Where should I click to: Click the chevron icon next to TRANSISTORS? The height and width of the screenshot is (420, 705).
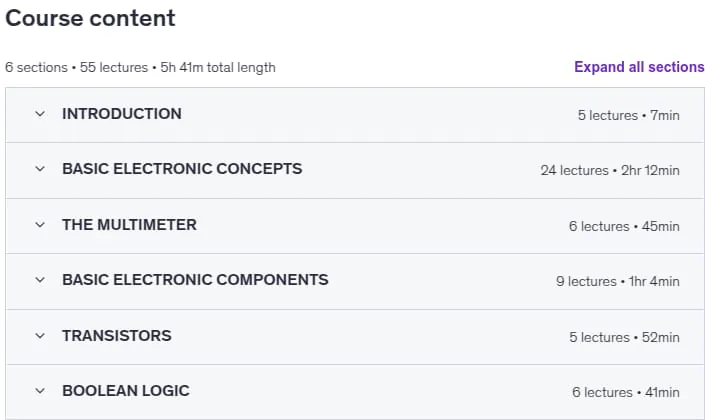tap(40, 336)
